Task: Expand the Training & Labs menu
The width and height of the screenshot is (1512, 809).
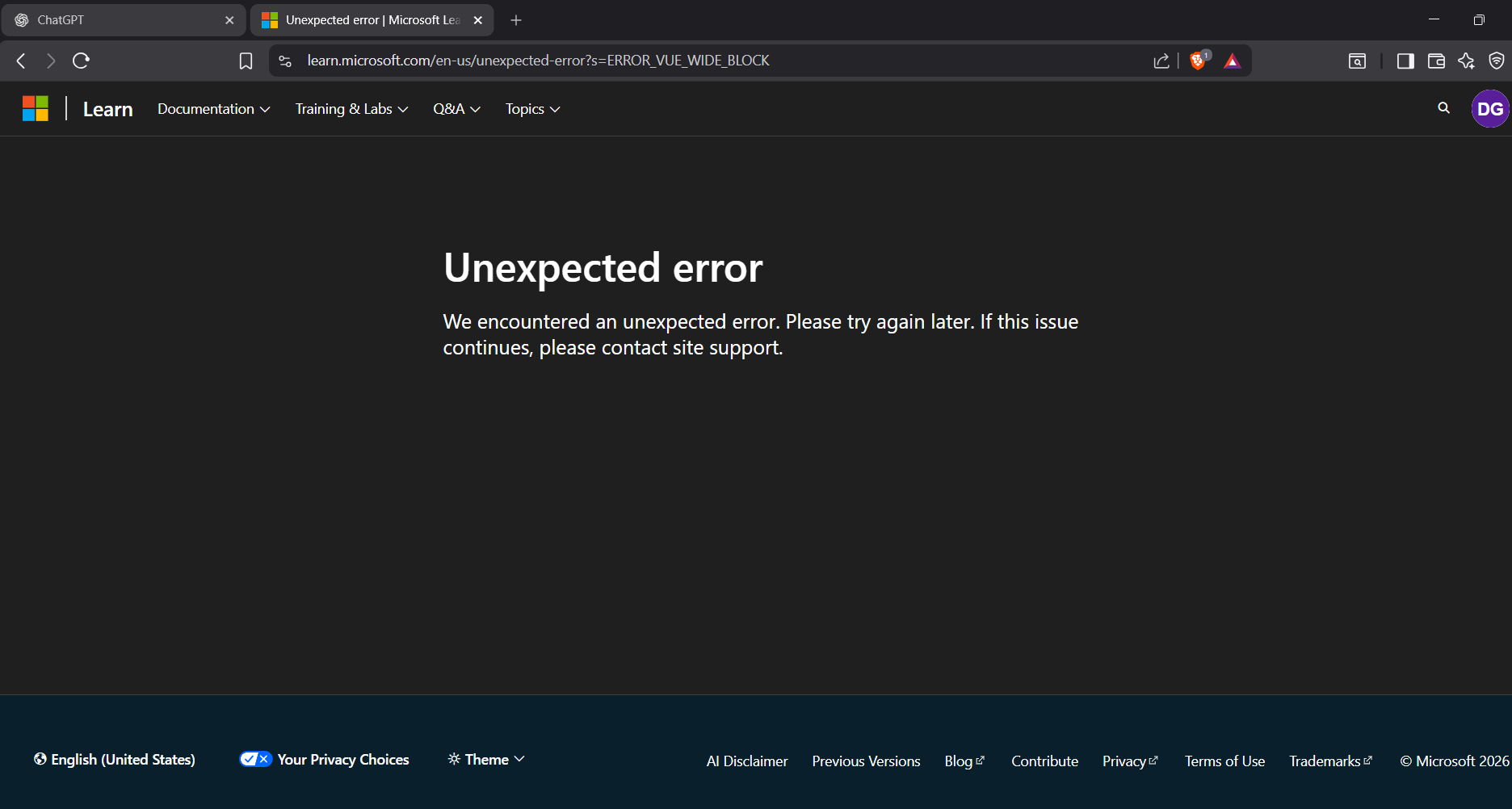Action: pos(351,108)
